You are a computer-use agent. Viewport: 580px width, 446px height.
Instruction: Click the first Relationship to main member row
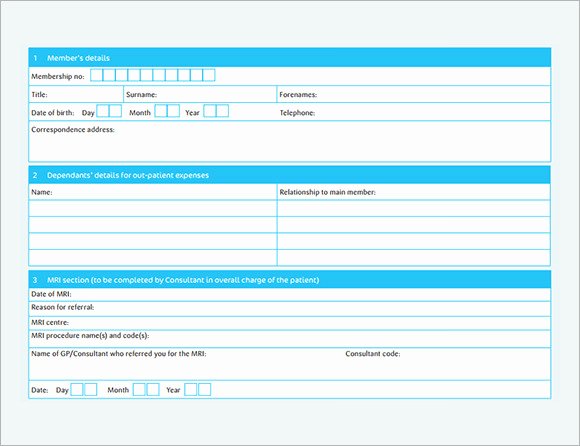point(414,209)
